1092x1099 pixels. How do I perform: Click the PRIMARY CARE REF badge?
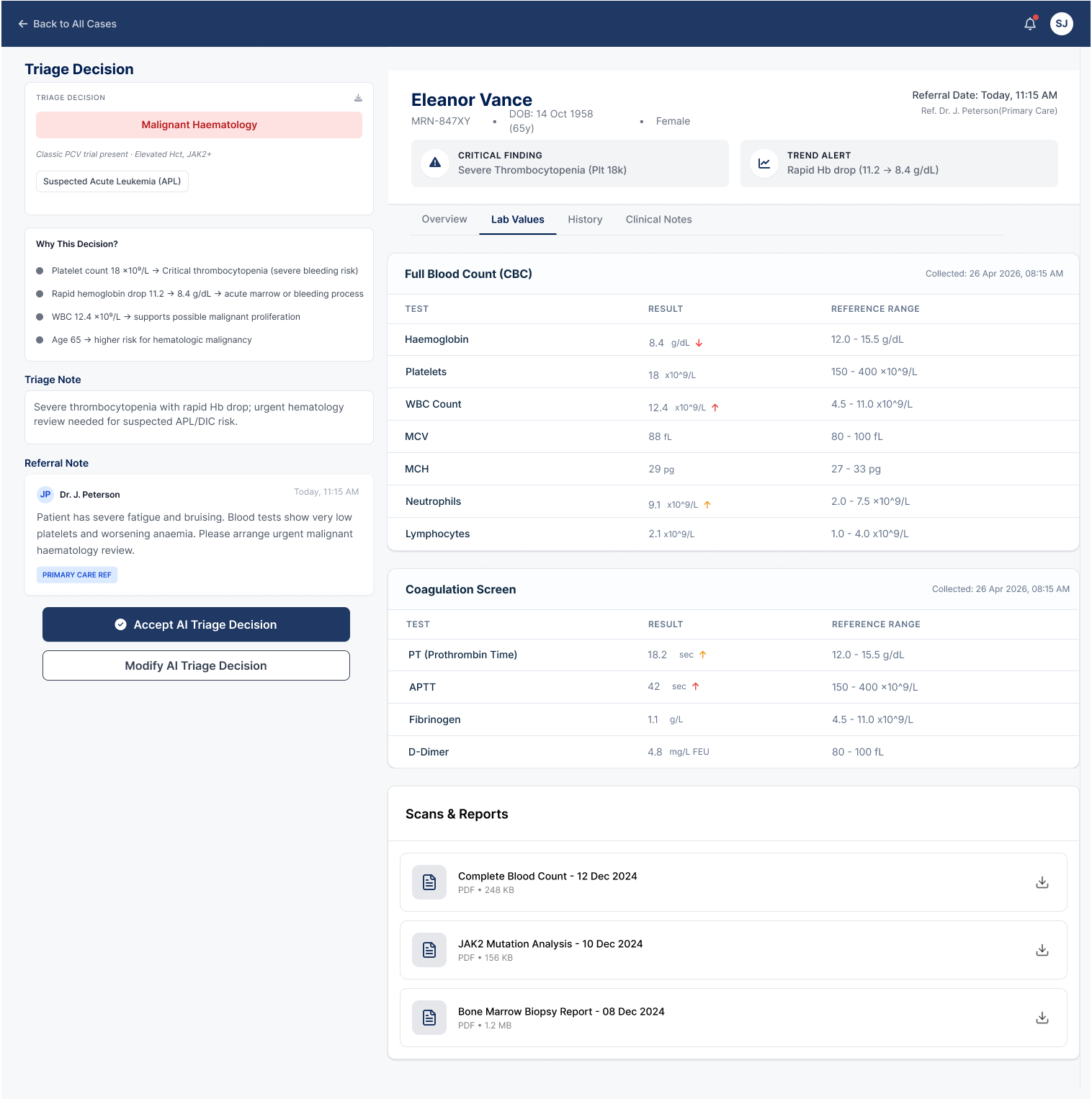click(x=77, y=575)
